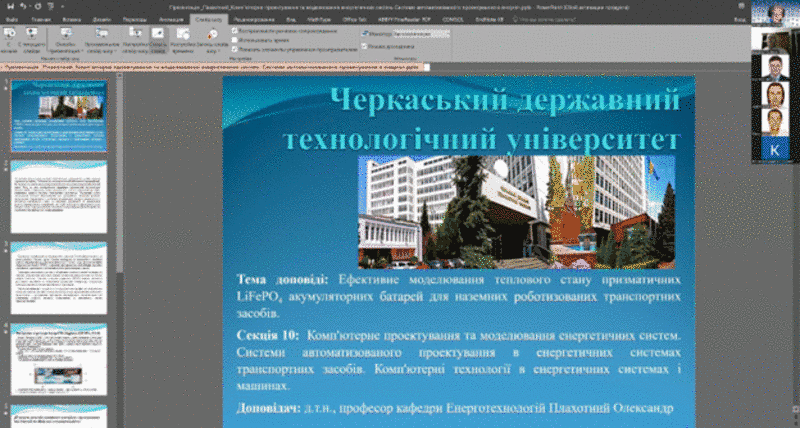Click the Save icon in quick access toolbar
Image resolution: width=800 pixels, height=428 pixels.
click(x=8, y=6)
